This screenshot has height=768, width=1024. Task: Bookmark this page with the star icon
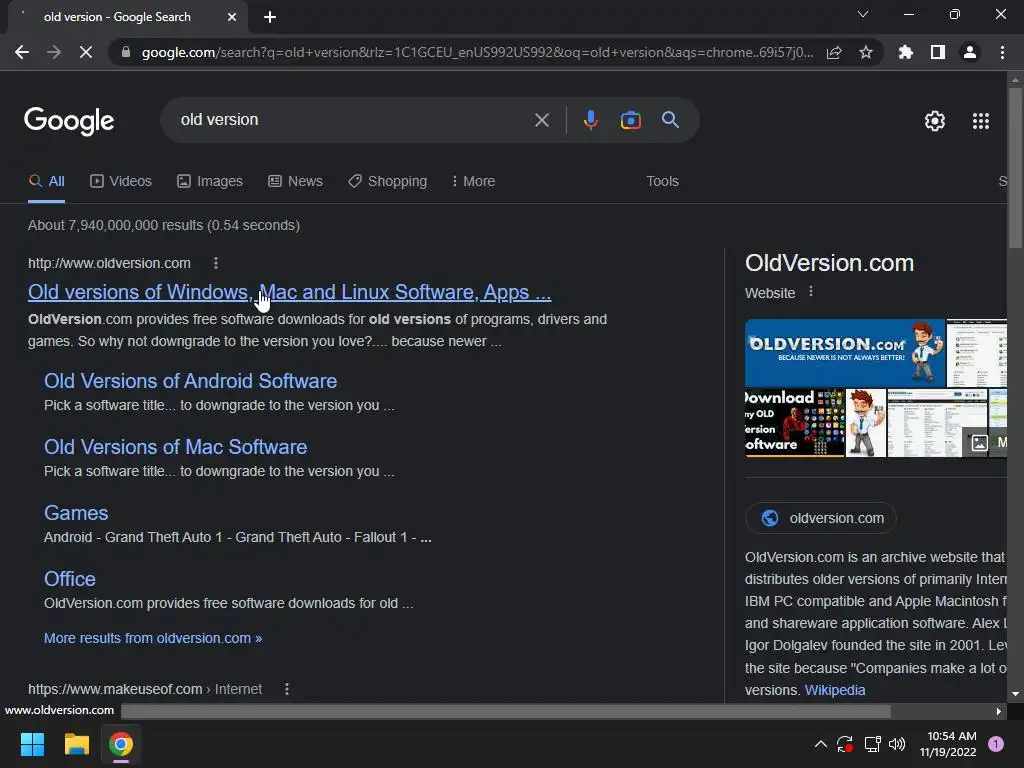point(865,52)
